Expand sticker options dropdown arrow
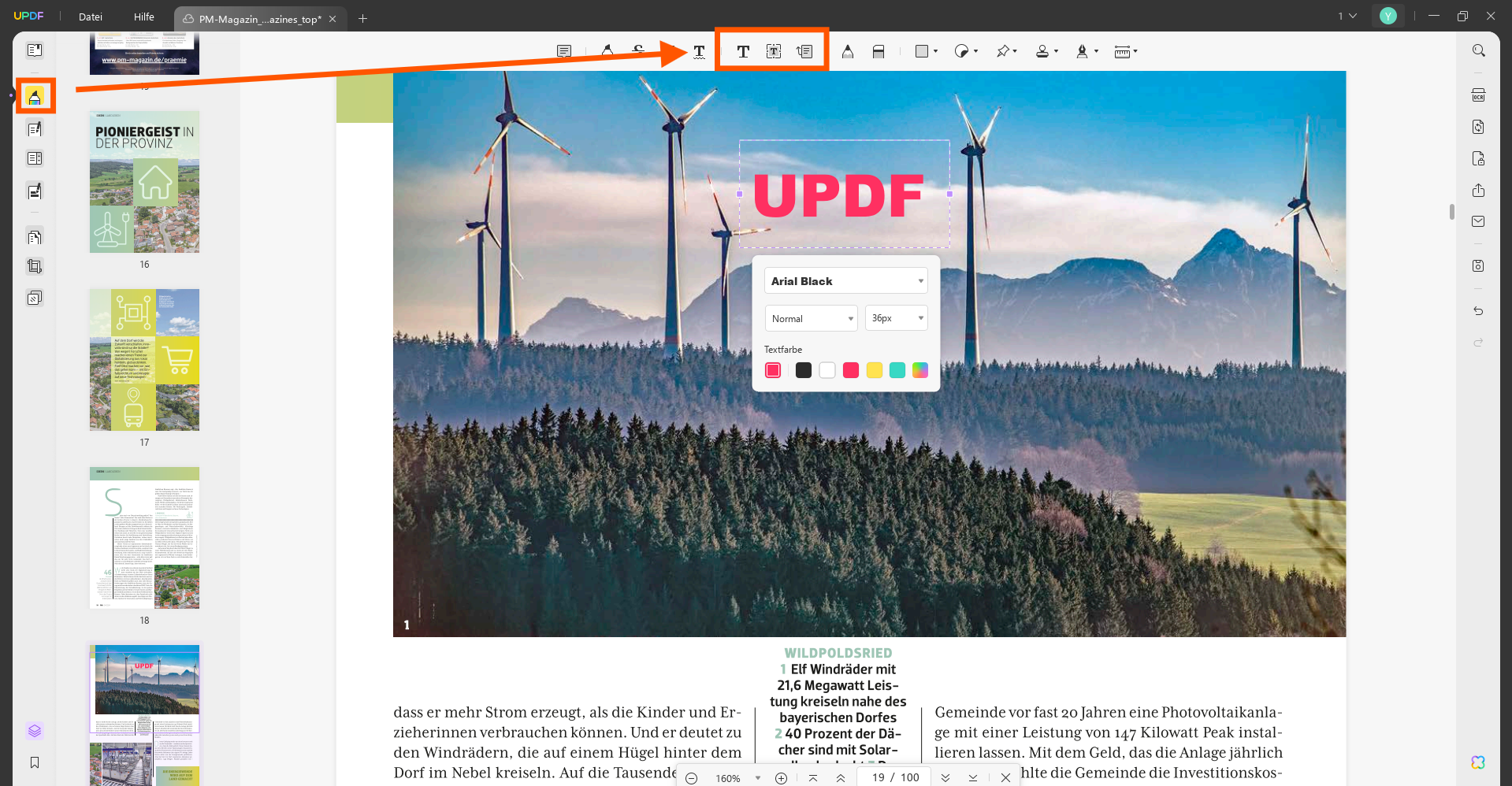 (x=976, y=52)
